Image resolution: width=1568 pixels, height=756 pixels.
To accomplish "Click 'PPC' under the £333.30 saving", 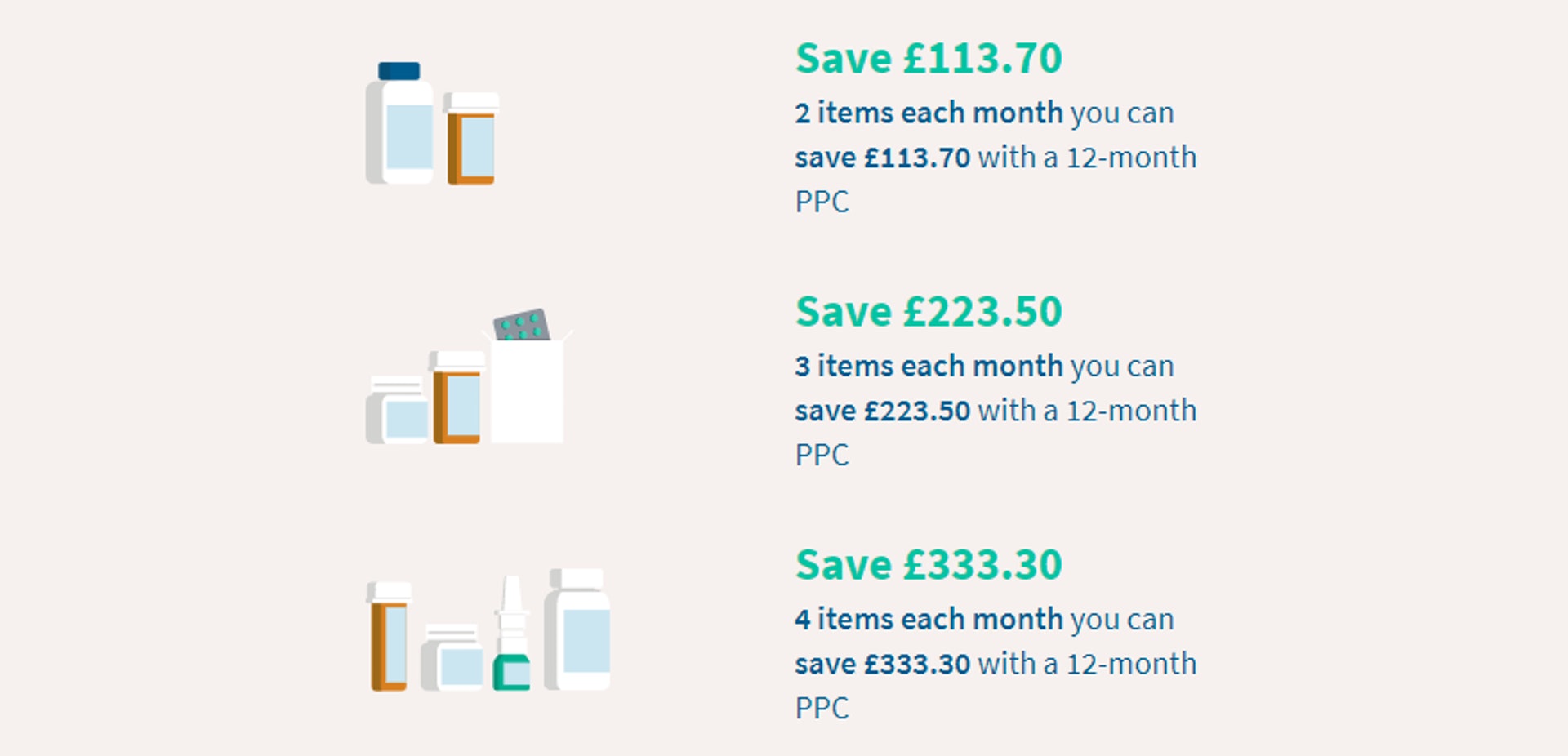I will [x=822, y=708].
